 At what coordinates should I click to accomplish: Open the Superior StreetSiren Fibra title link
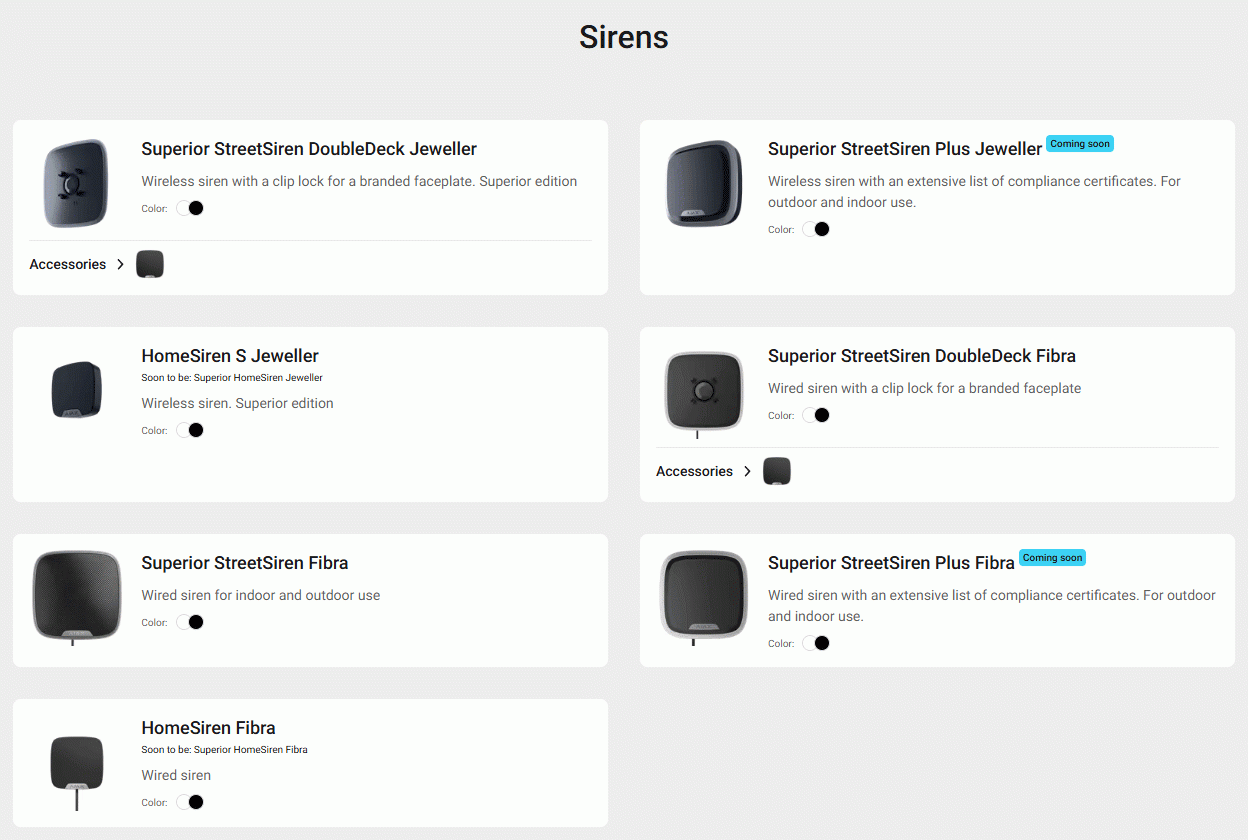(x=245, y=563)
